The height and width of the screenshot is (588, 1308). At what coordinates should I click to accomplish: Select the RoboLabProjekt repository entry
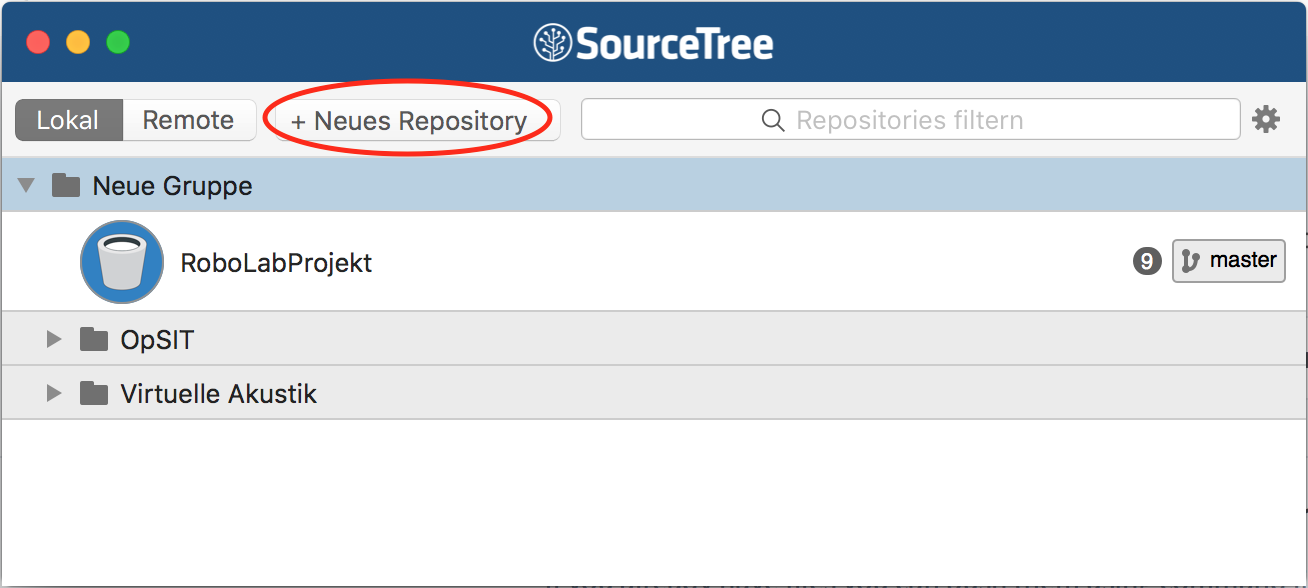[654, 261]
